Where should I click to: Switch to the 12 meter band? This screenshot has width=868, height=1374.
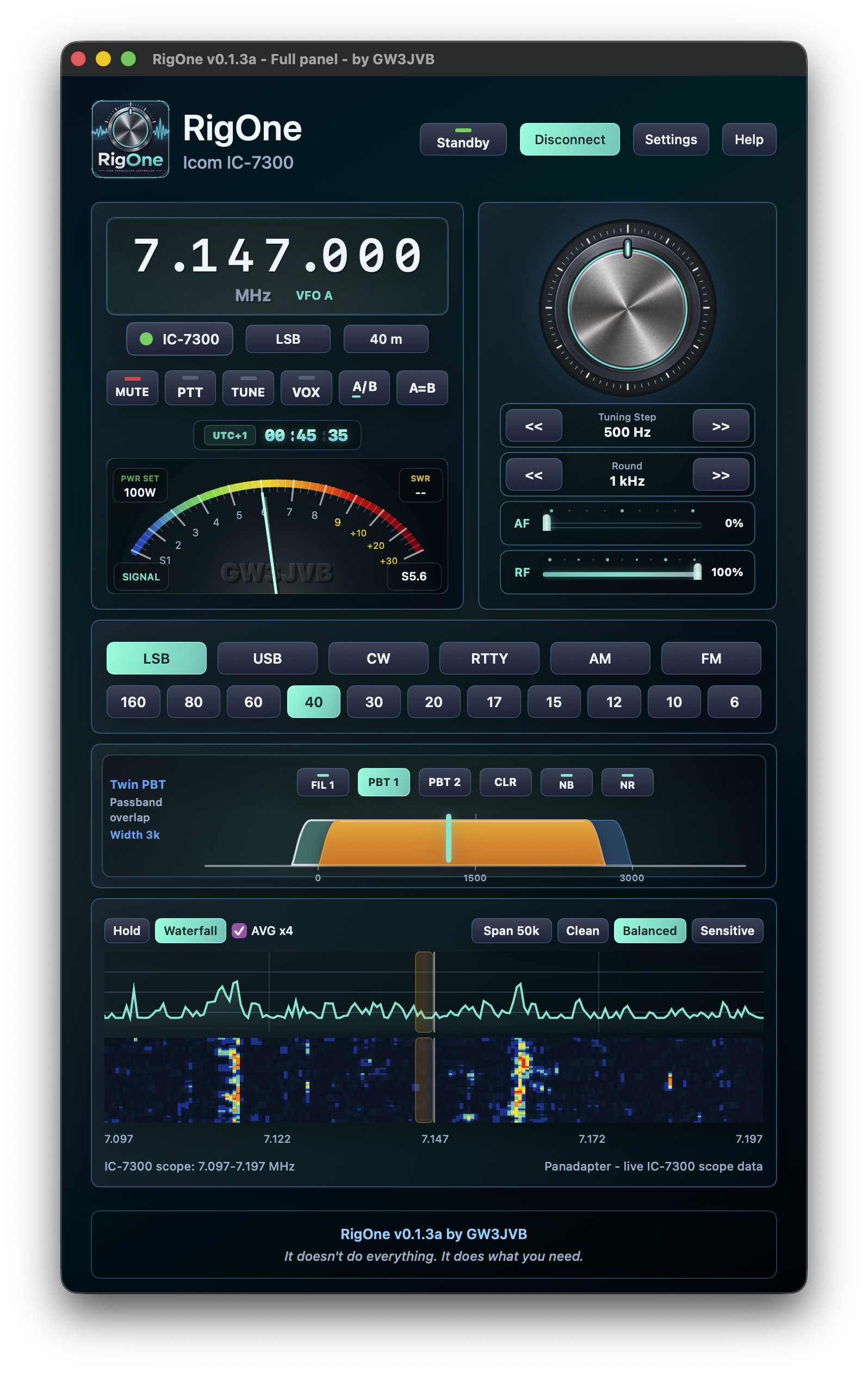point(614,702)
